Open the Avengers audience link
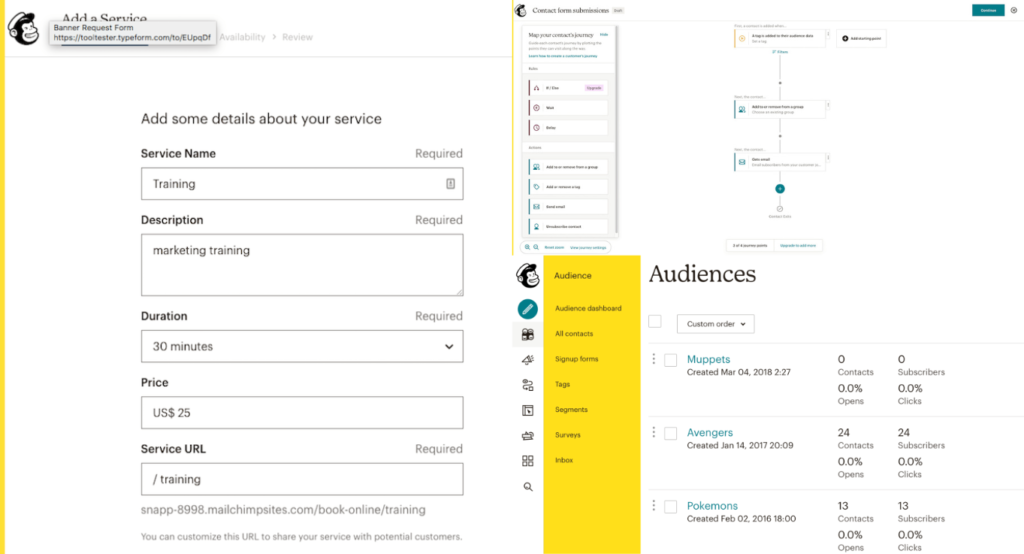Viewport: 1024px width, 554px height. click(710, 432)
